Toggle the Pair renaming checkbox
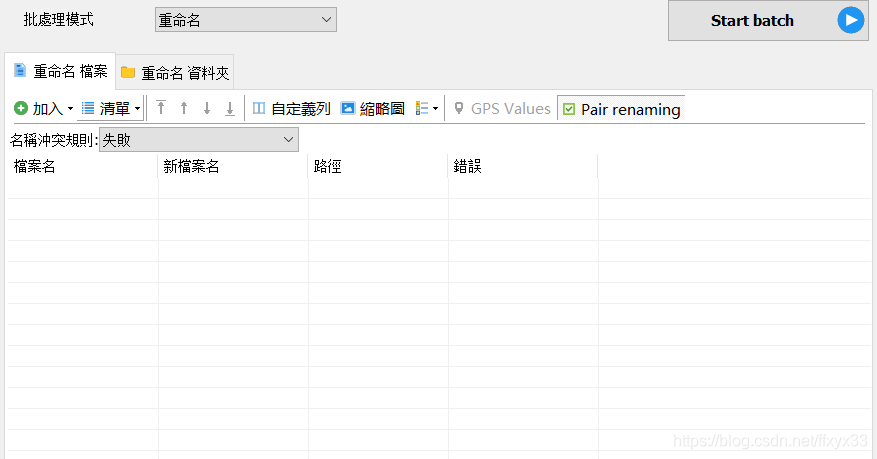 point(569,109)
